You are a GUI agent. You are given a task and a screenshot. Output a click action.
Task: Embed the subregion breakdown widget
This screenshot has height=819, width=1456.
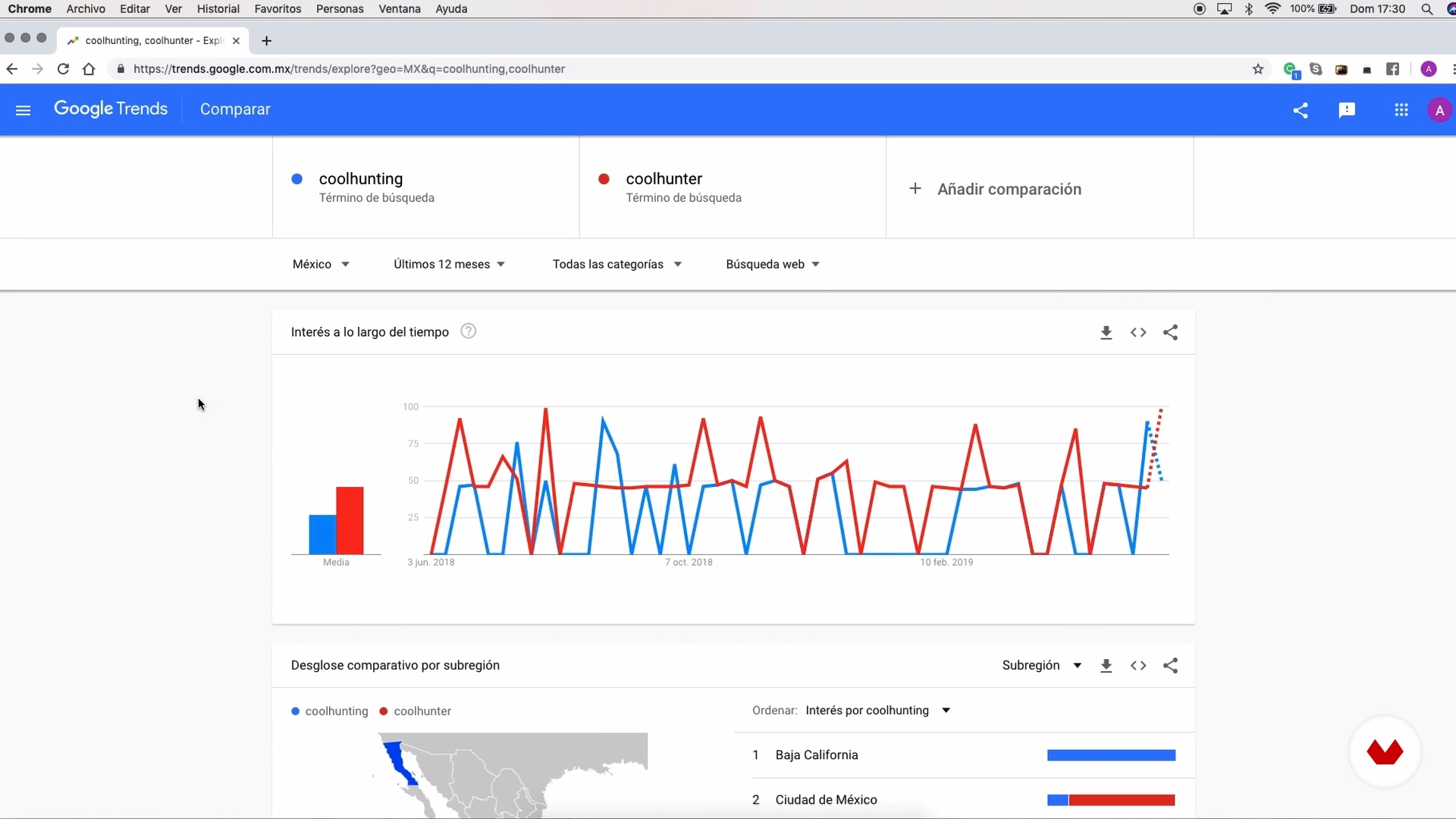(1138, 665)
